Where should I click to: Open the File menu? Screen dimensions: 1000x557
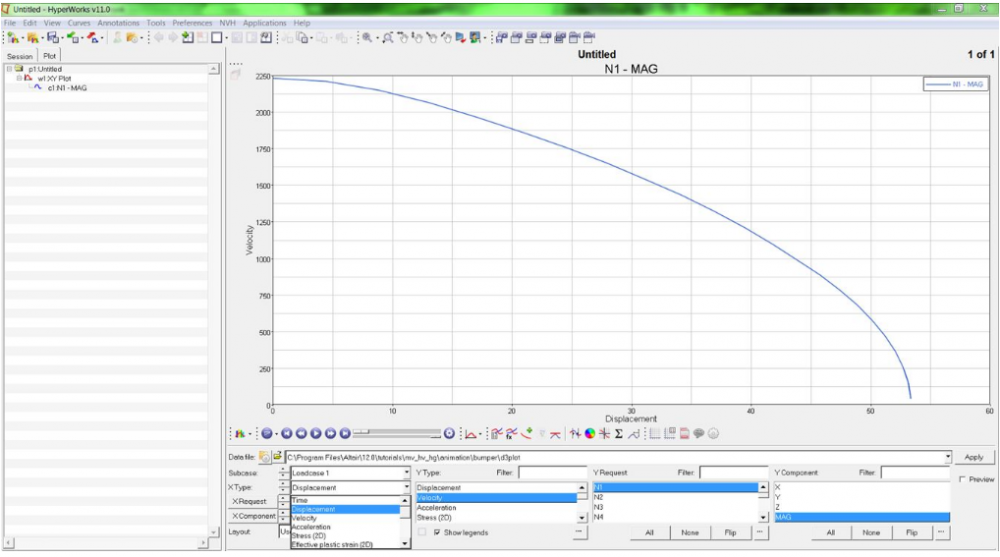point(10,23)
